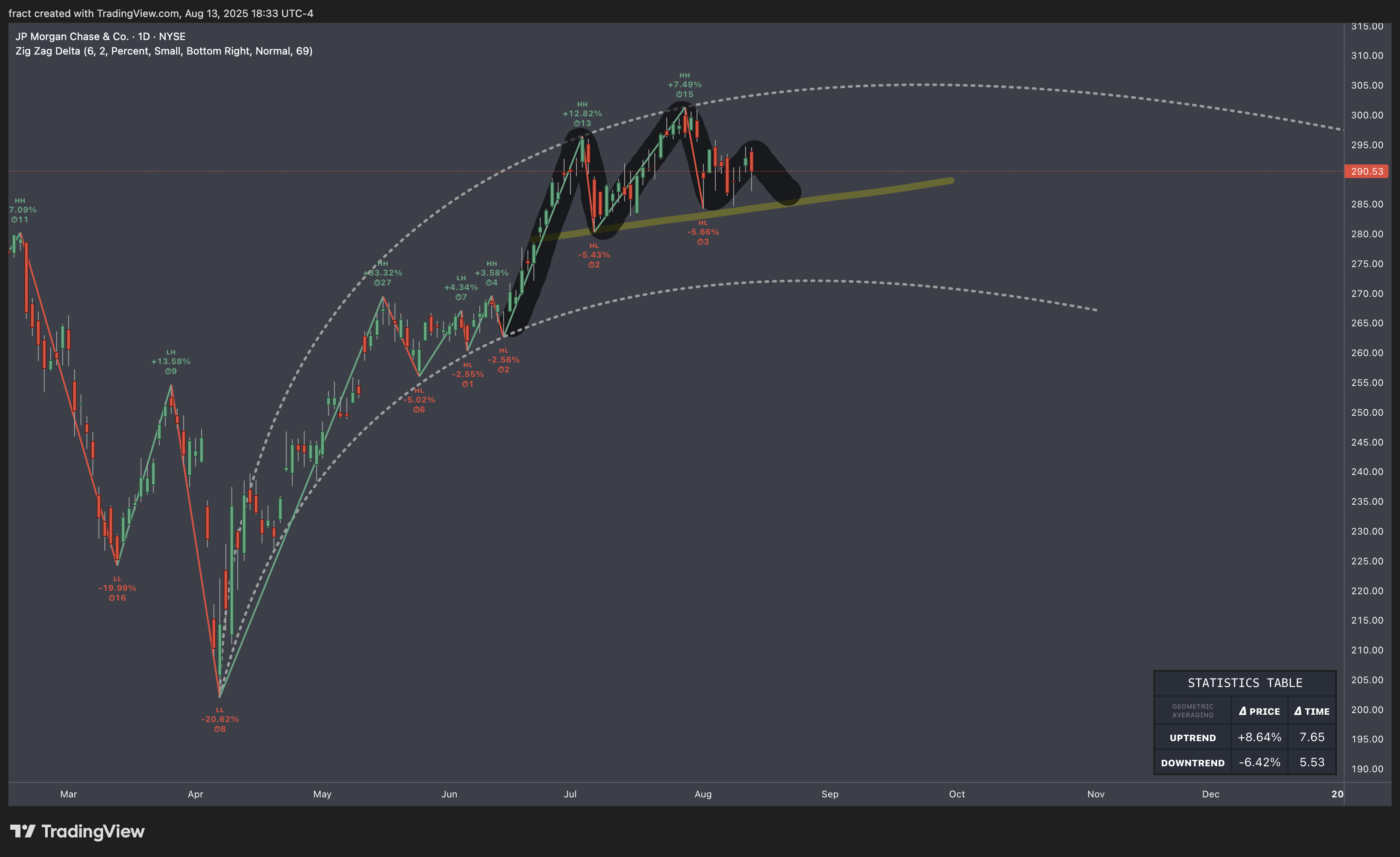Image resolution: width=1400 pixels, height=857 pixels.
Task: Click the Sep label on time axis
Action: [830, 794]
